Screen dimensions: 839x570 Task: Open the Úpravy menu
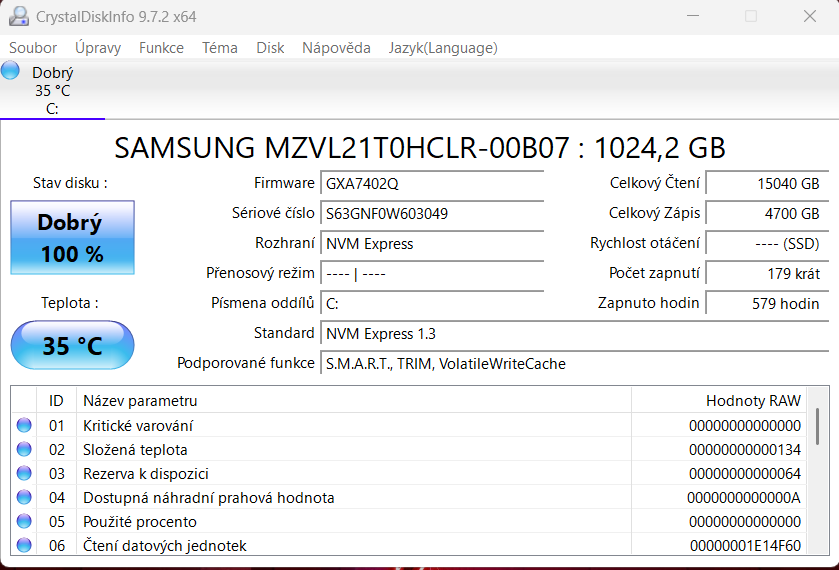pyautogui.click(x=98, y=48)
